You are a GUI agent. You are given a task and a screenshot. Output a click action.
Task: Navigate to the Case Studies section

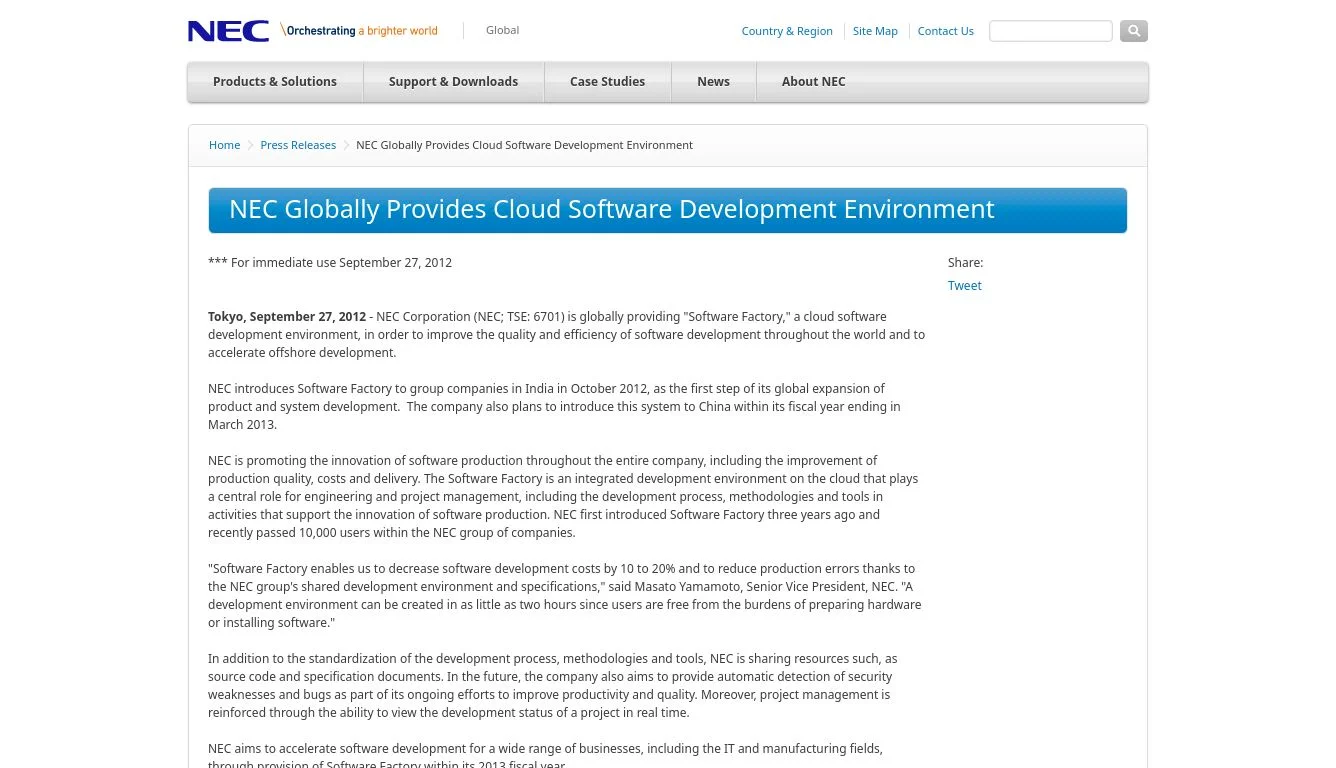coord(607,82)
